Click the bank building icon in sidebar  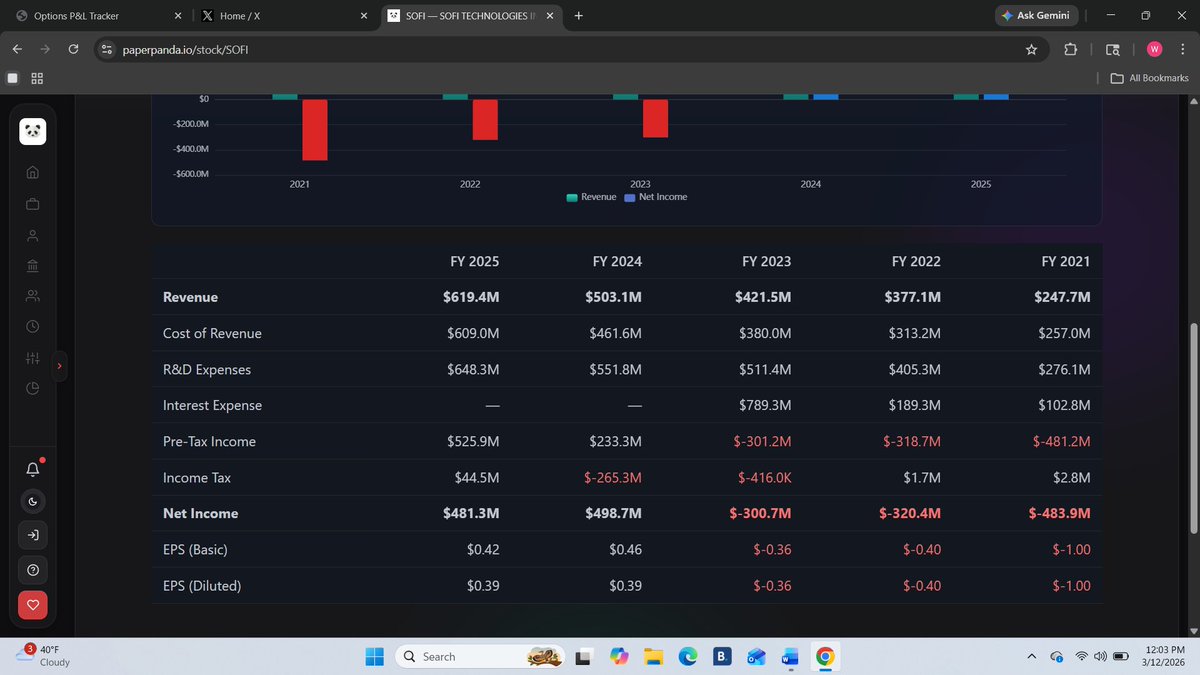(33, 266)
